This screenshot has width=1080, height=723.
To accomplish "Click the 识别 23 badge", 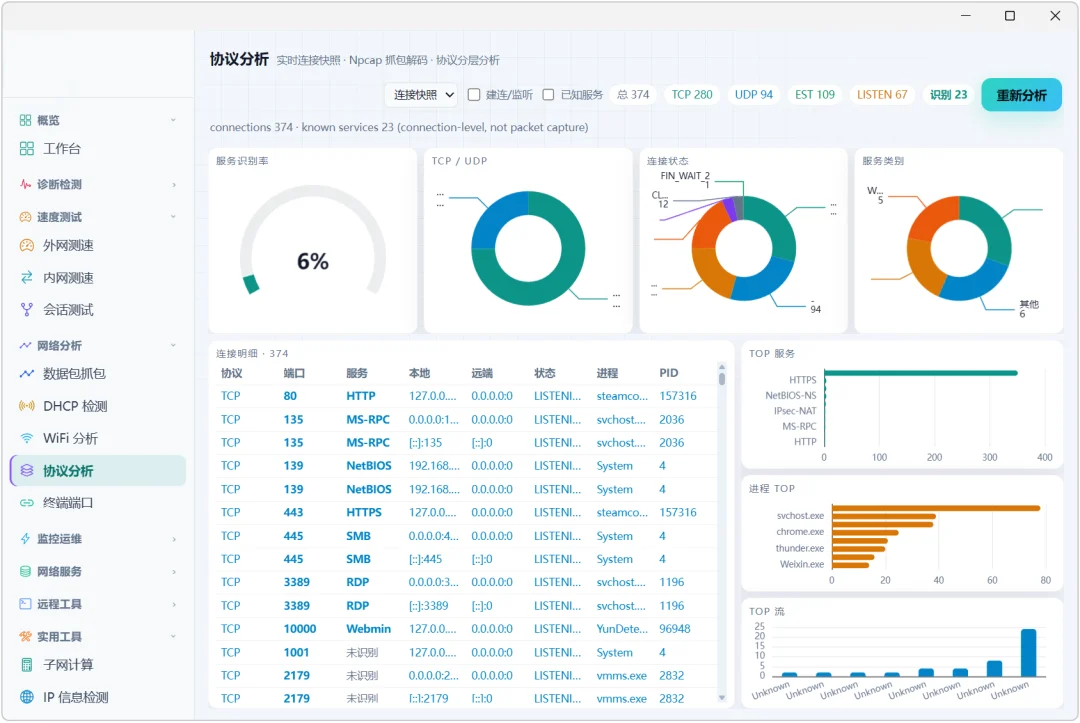I will [948, 95].
